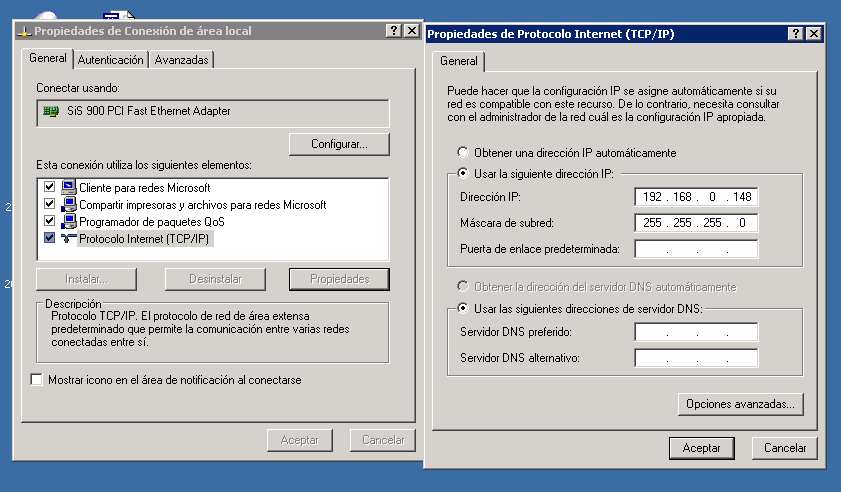
Task: Select Usar las siguientes direcciones de servidor DNS
Action: click(462, 308)
